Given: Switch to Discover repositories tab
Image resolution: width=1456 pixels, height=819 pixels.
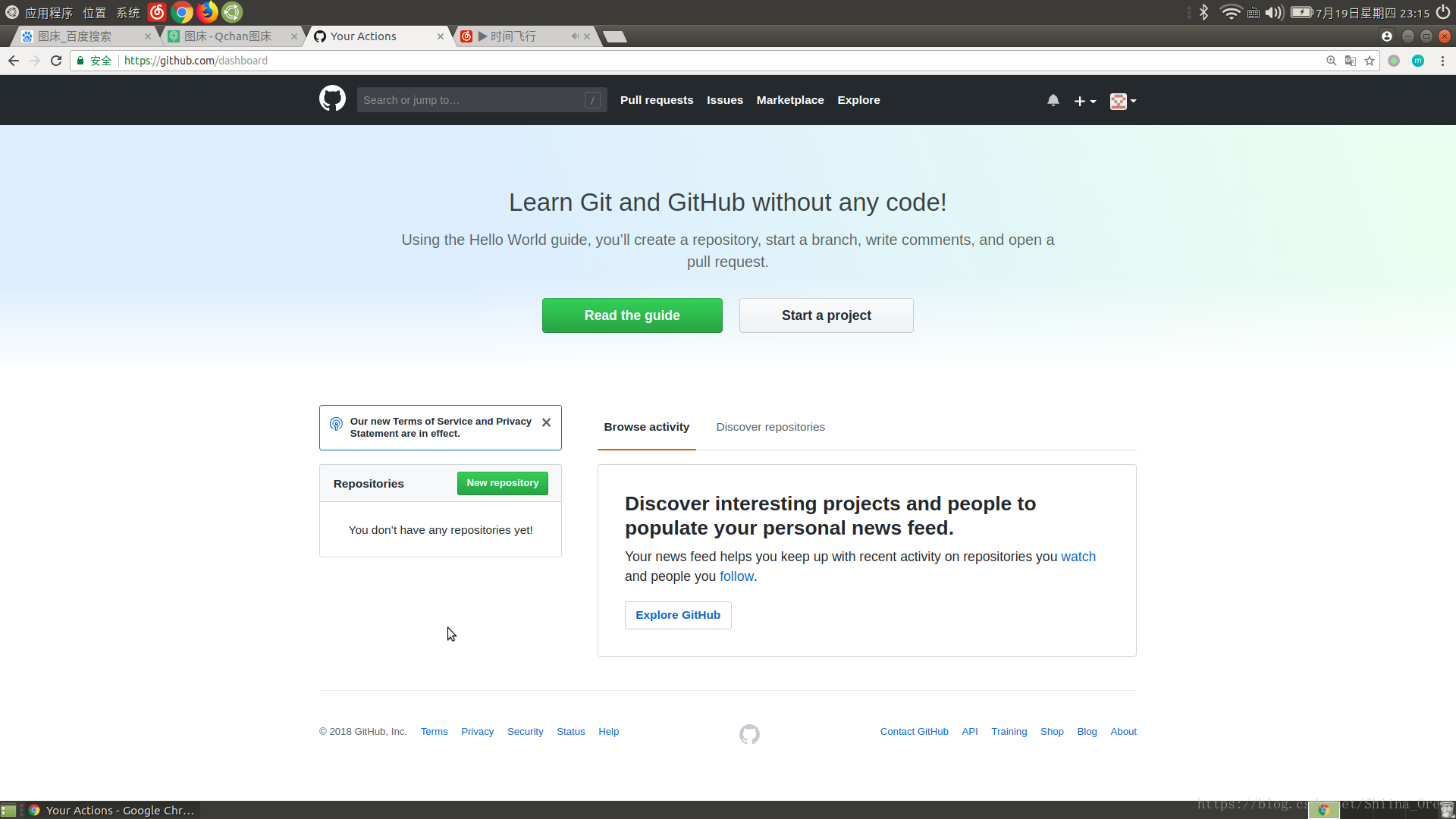Looking at the screenshot, I should point(770,427).
